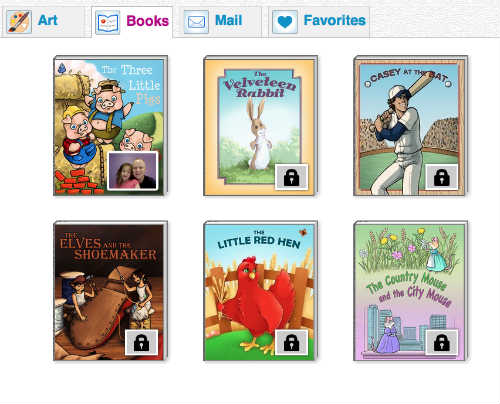
Task: Click the paint palette Art icon
Action: [19, 22]
